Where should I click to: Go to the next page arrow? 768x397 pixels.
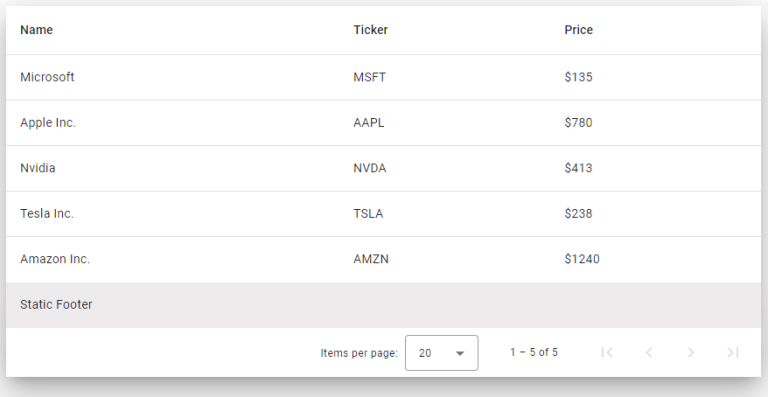pos(691,352)
